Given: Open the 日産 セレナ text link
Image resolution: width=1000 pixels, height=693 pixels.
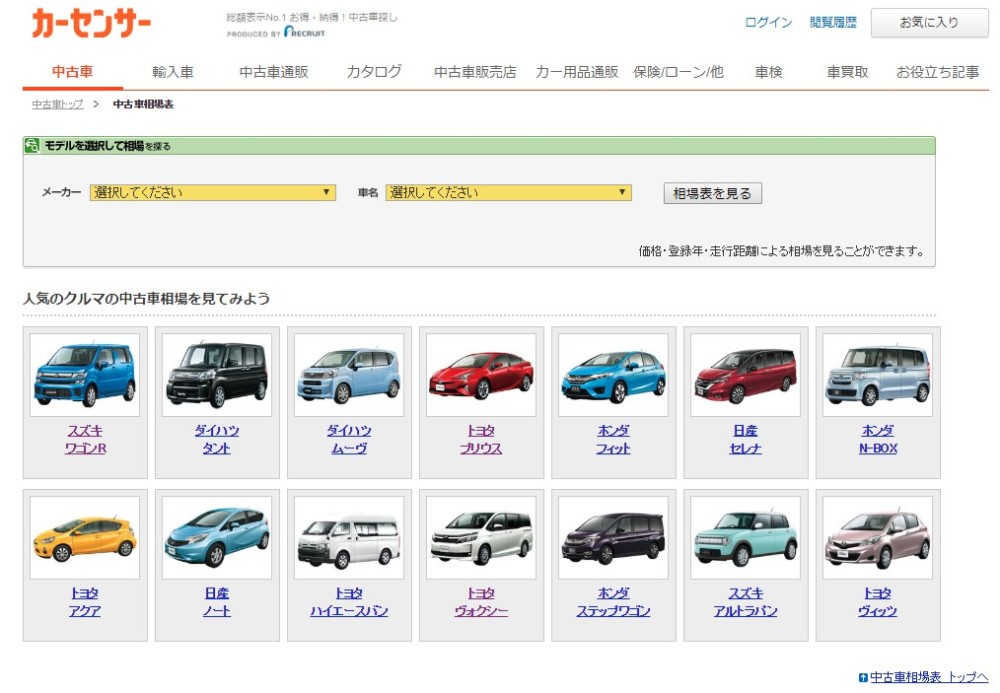Looking at the screenshot, I should (x=745, y=439).
